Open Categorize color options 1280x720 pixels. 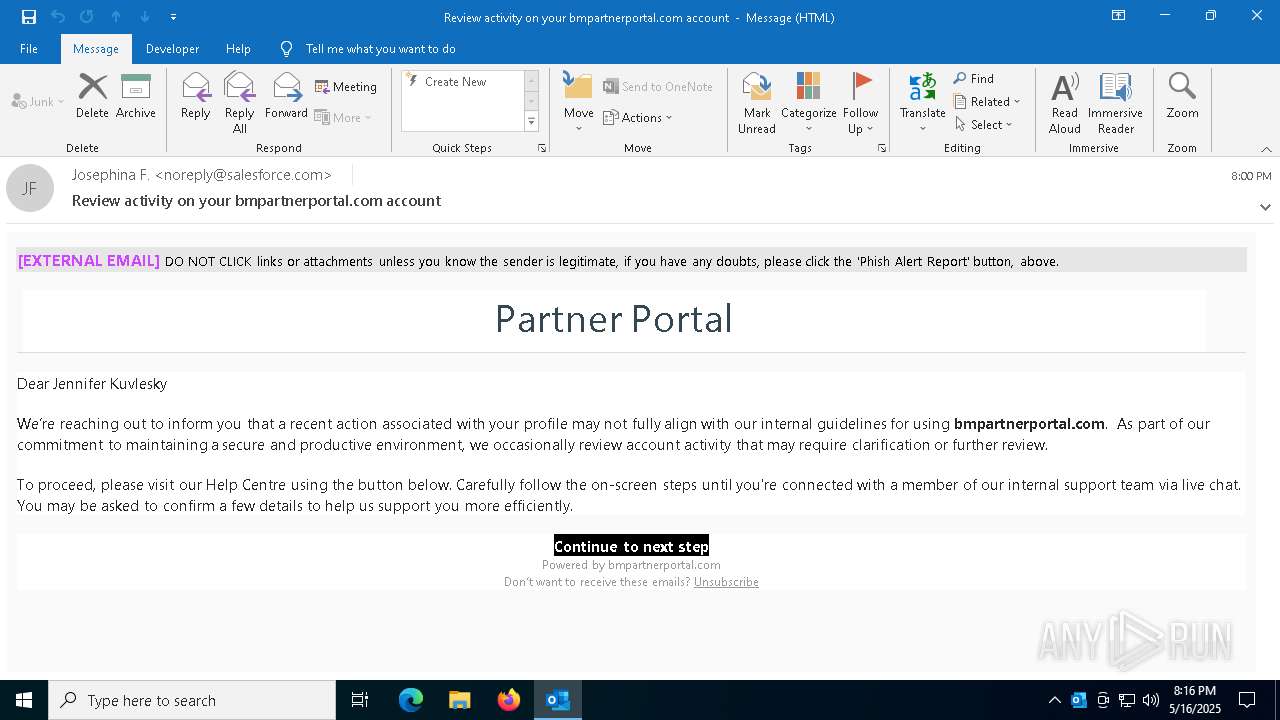coord(809,103)
